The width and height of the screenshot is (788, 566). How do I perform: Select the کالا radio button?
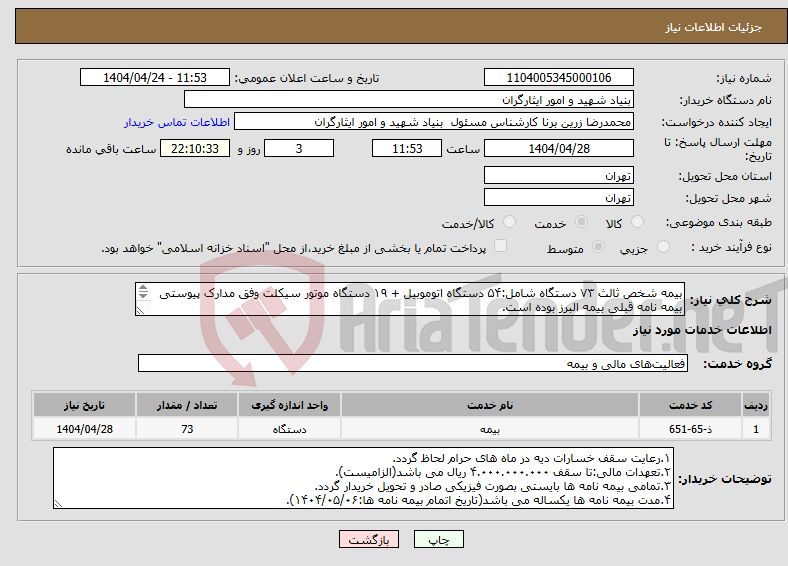pyautogui.click(x=637, y=222)
